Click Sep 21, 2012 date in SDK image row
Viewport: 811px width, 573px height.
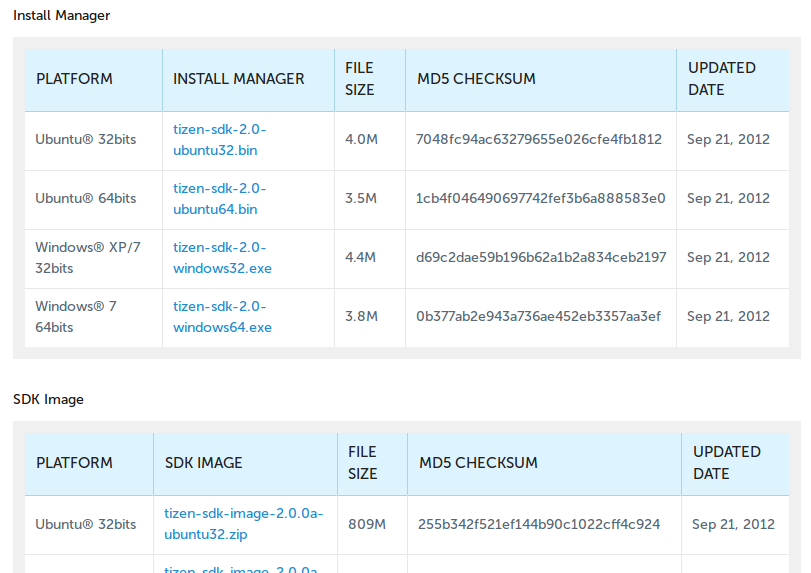click(x=733, y=524)
